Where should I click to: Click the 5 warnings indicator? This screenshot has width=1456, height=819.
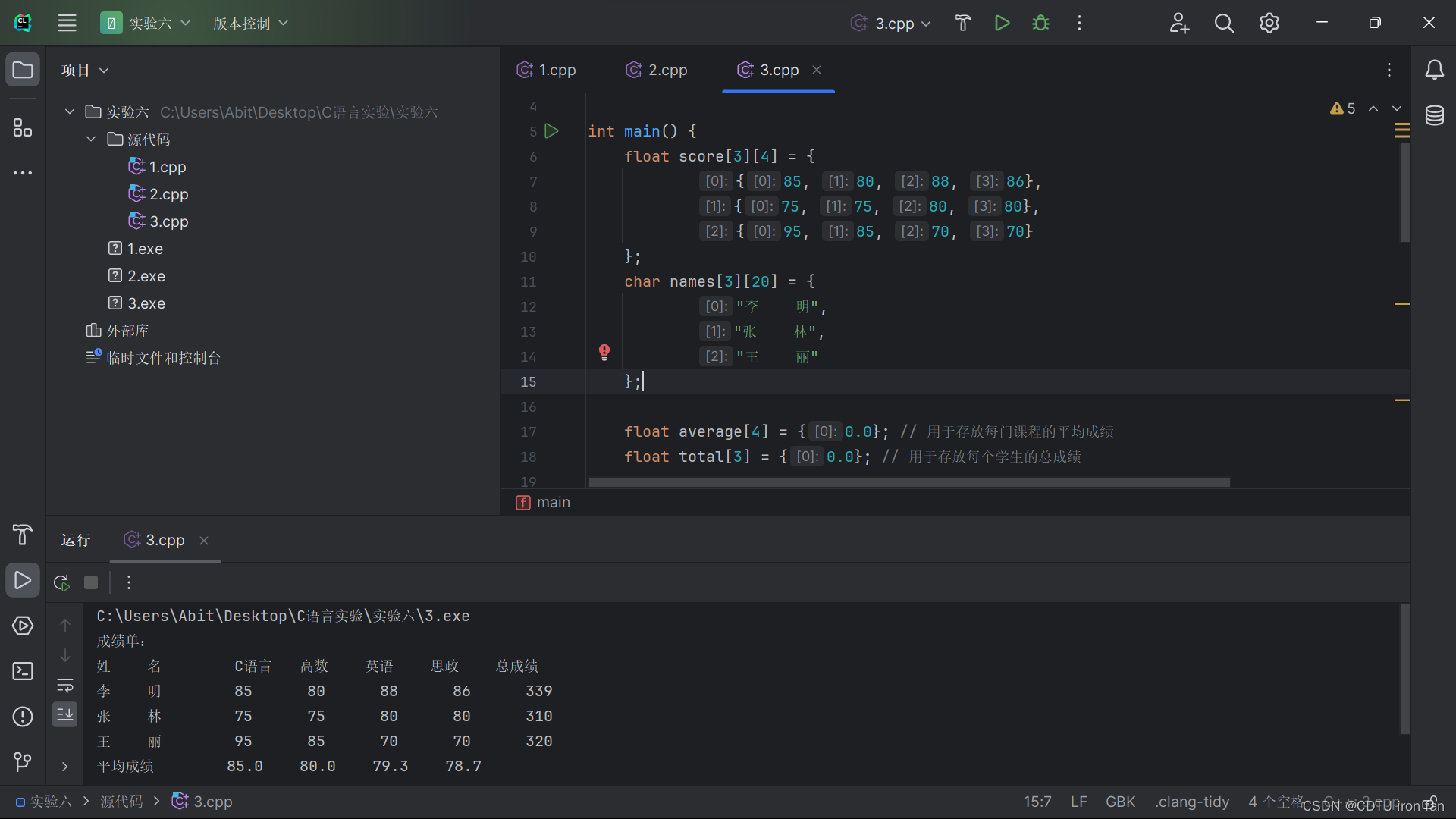(1342, 108)
